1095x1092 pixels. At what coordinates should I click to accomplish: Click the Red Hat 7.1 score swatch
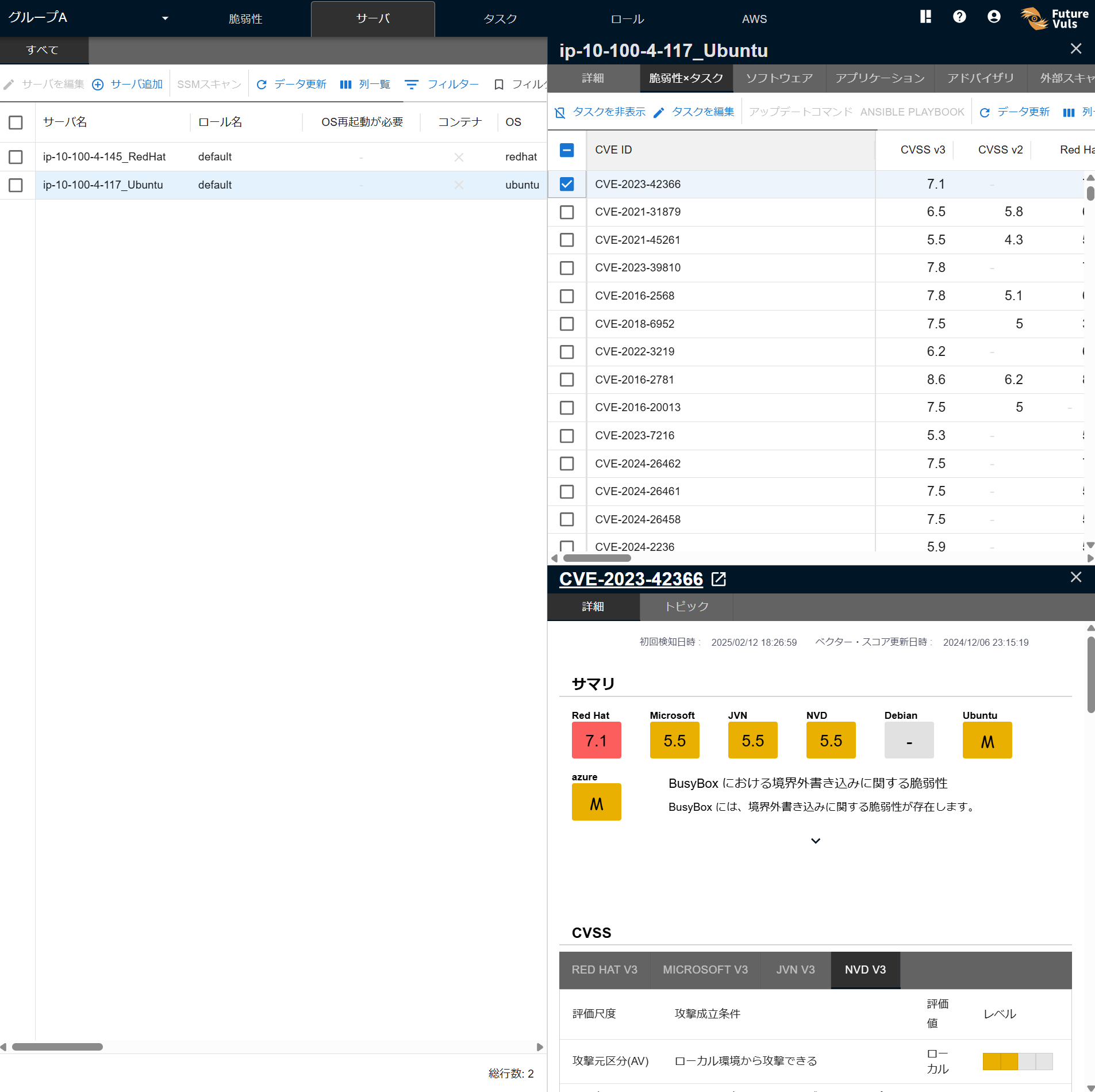596,741
